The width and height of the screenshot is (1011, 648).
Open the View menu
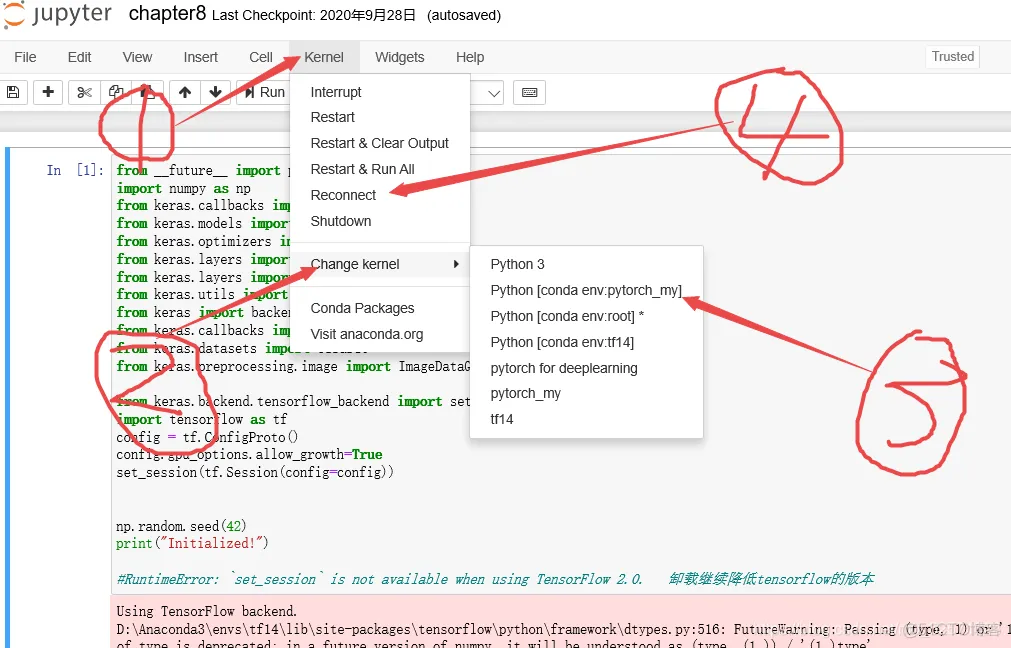137,57
